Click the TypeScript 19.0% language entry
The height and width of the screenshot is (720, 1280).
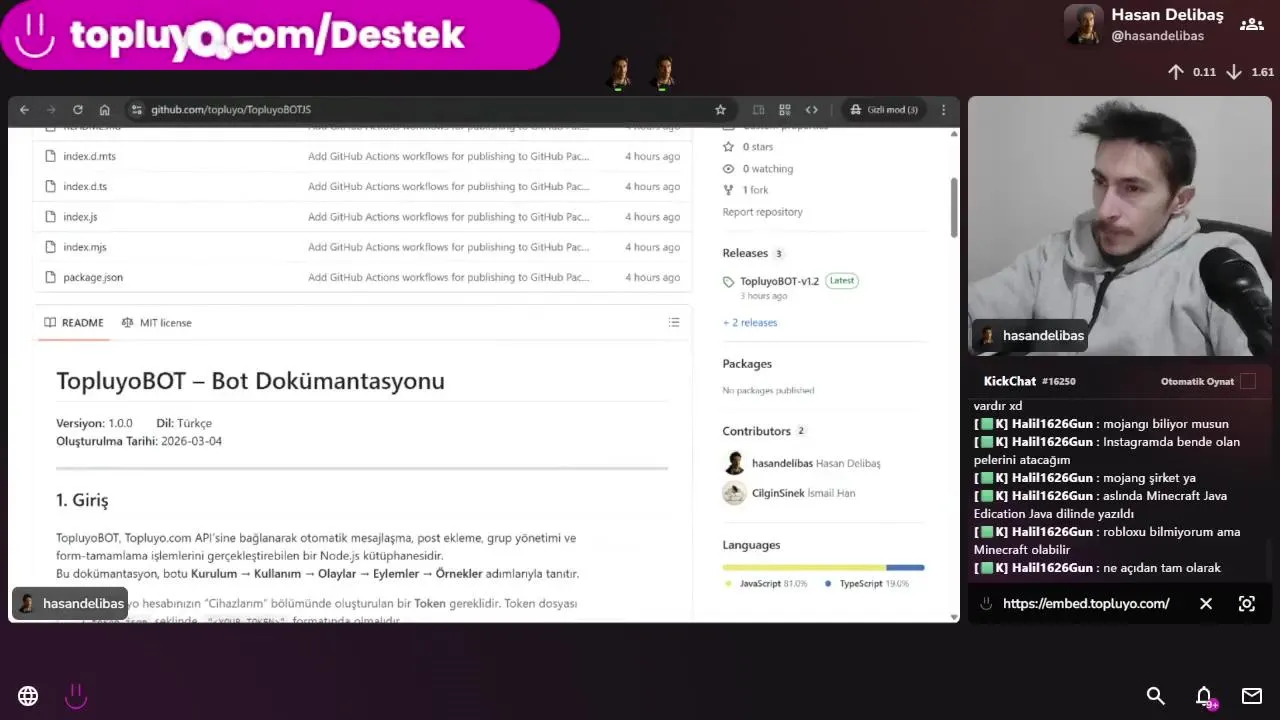tap(866, 583)
